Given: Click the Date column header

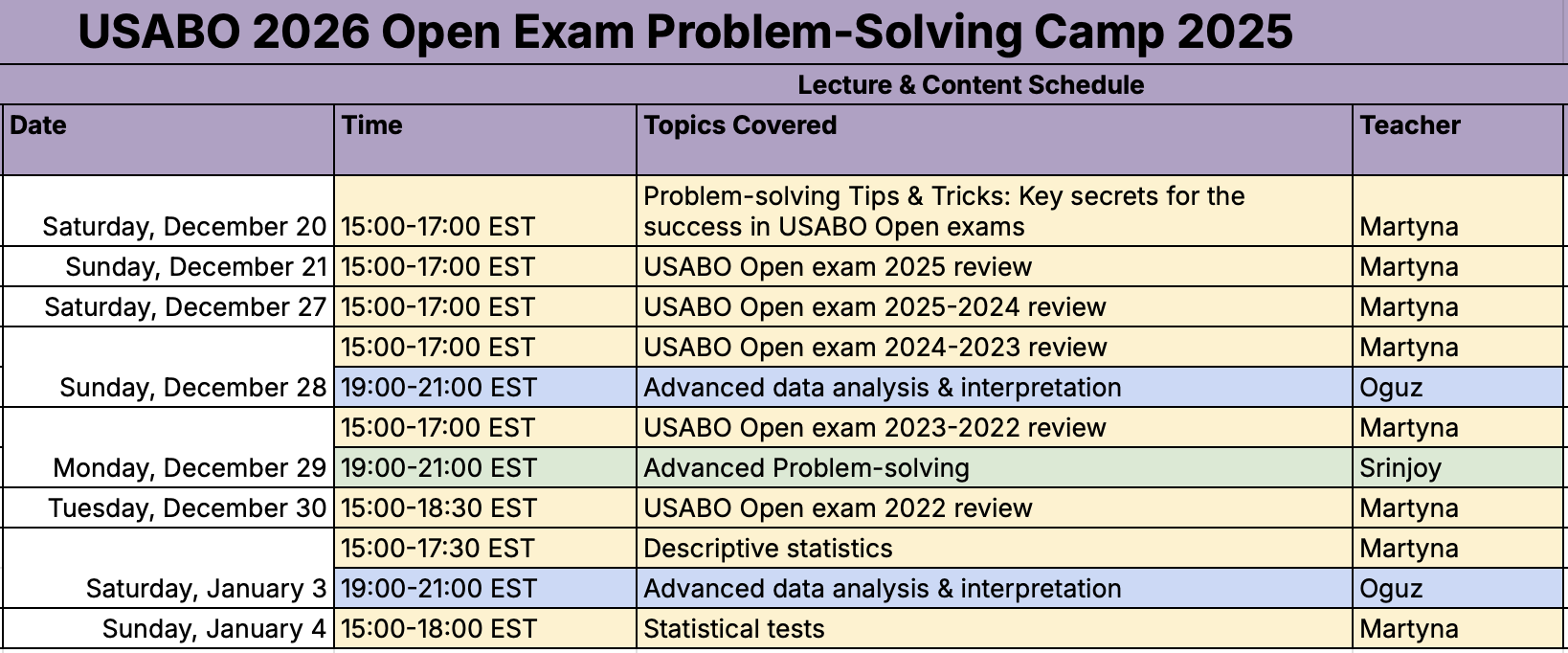Looking at the screenshot, I should 168,140.
